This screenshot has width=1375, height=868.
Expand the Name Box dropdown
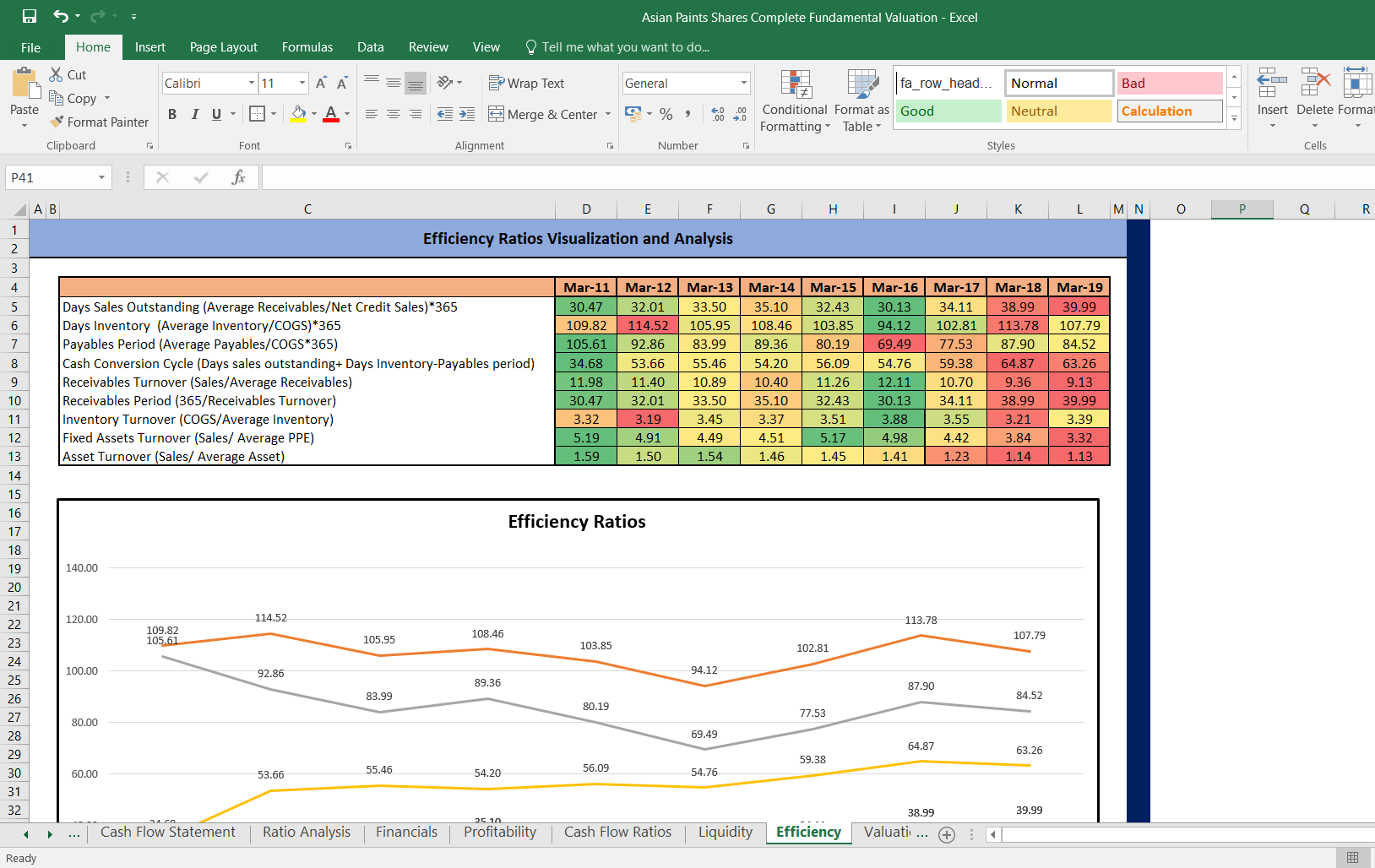point(101,177)
